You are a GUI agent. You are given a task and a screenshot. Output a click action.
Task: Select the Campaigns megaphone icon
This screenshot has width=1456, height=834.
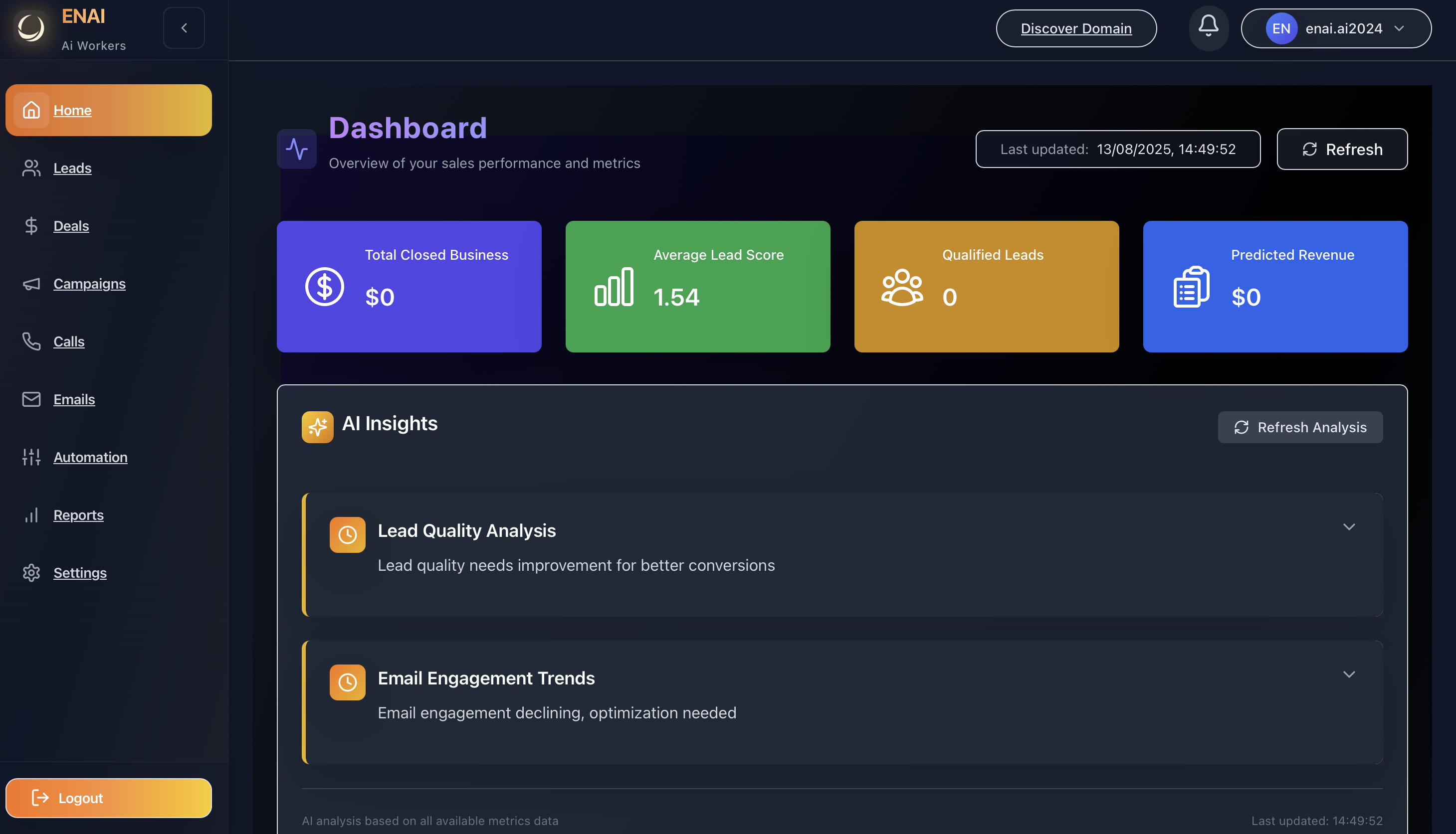pos(31,284)
